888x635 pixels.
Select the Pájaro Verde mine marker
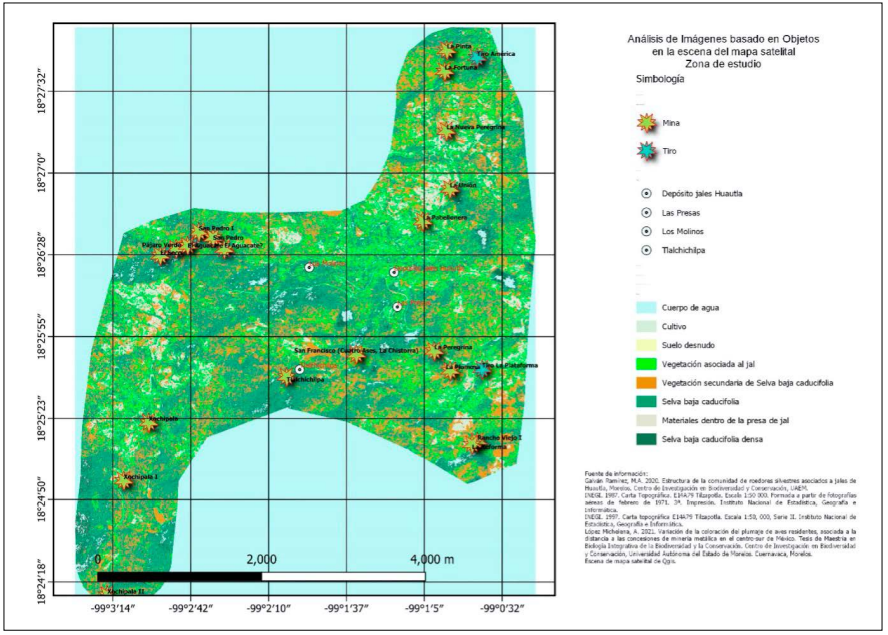pos(160,256)
